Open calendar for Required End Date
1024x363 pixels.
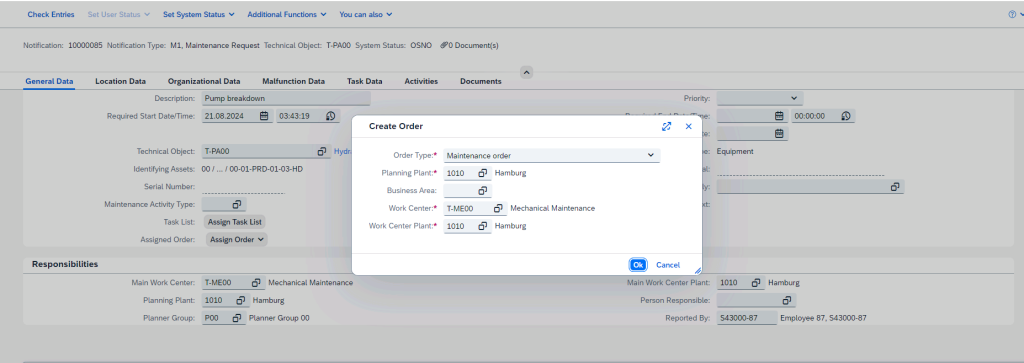(779, 116)
